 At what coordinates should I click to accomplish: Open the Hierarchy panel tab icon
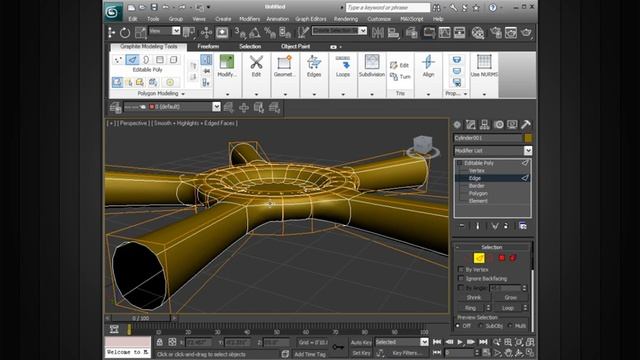tap(484, 125)
